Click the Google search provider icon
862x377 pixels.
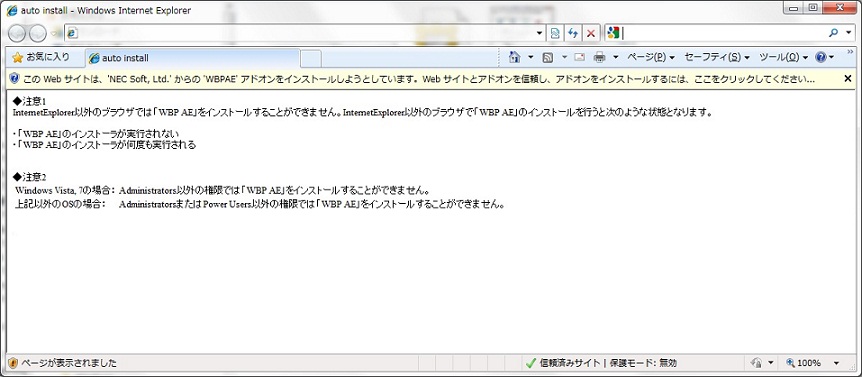click(x=614, y=33)
